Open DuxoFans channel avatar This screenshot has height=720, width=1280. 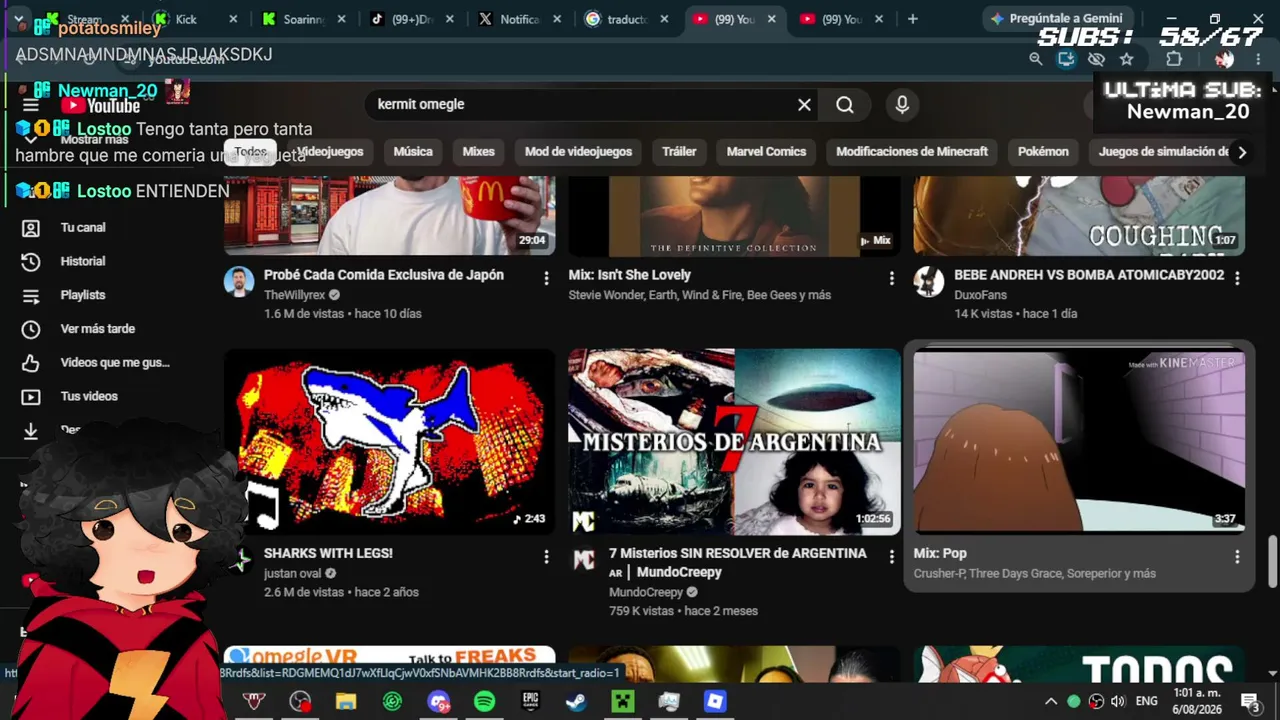[929, 283]
